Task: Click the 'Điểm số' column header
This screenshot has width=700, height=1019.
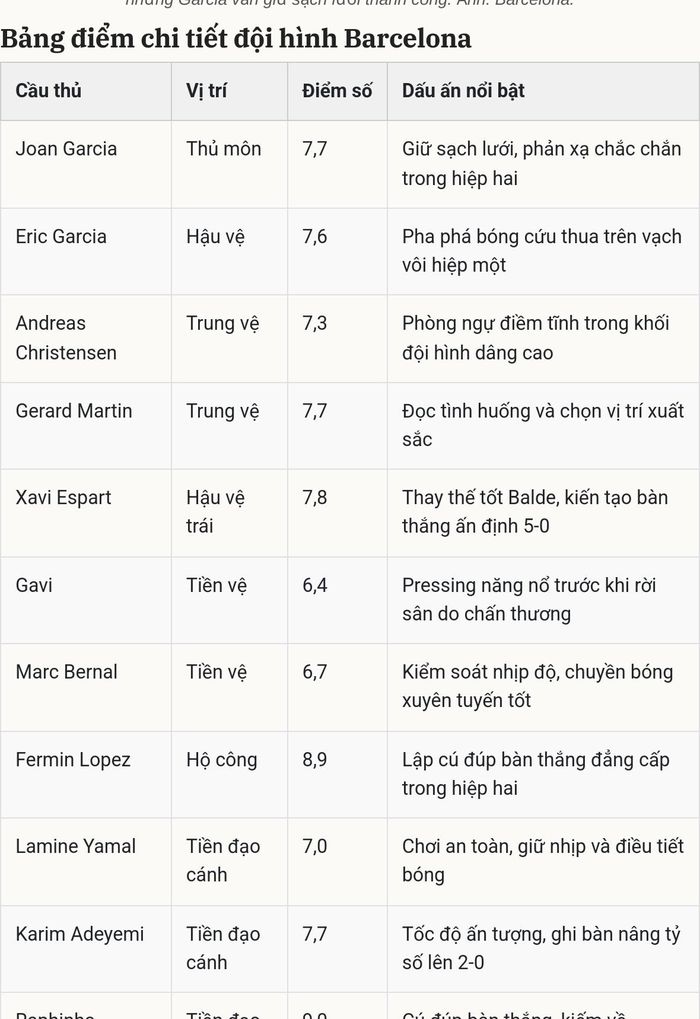Action: [337, 91]
